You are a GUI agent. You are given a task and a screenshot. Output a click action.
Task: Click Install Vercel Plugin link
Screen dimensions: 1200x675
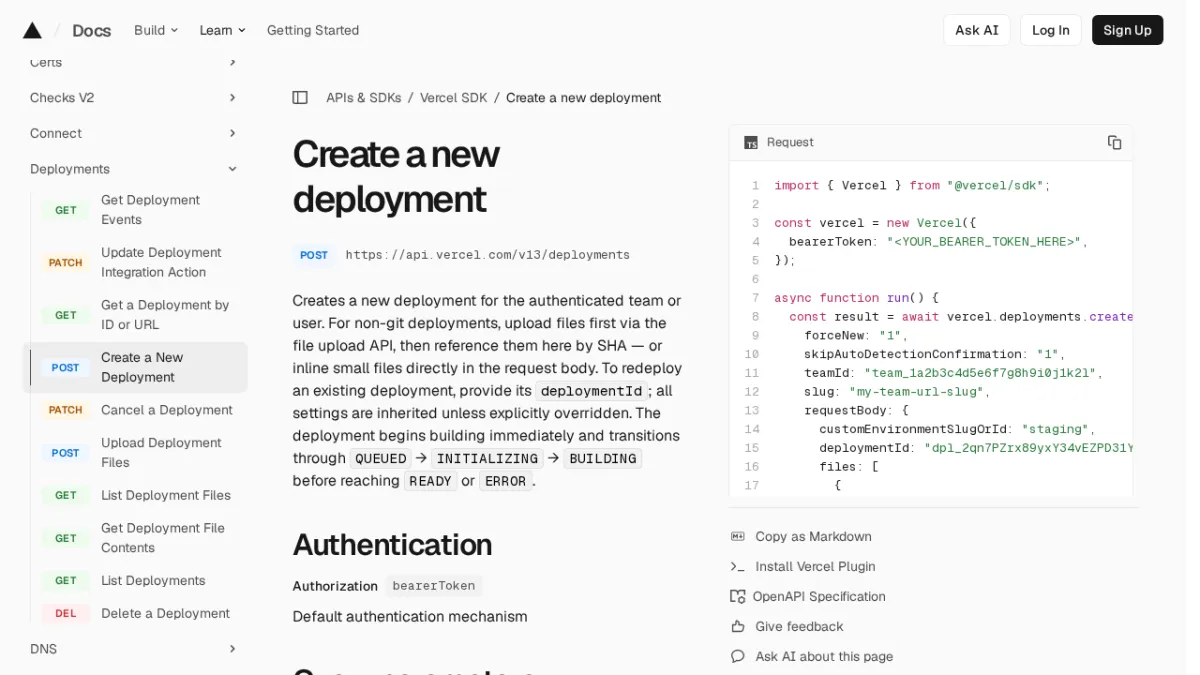[x=816, y=566]
